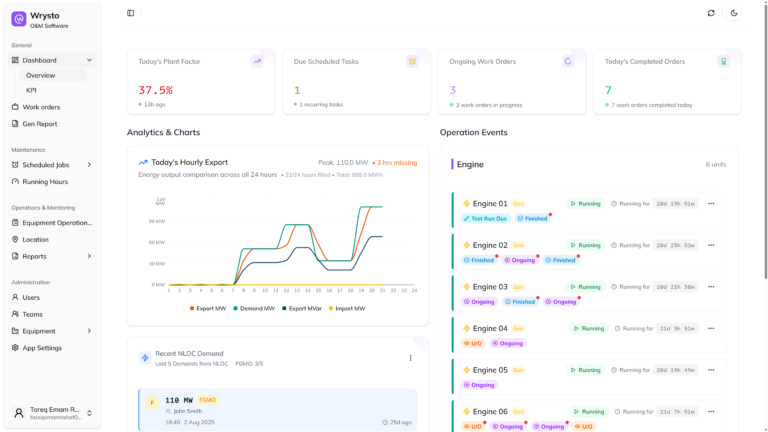Click the Ongoing Work Orders spinner icon

pos(568,62)
